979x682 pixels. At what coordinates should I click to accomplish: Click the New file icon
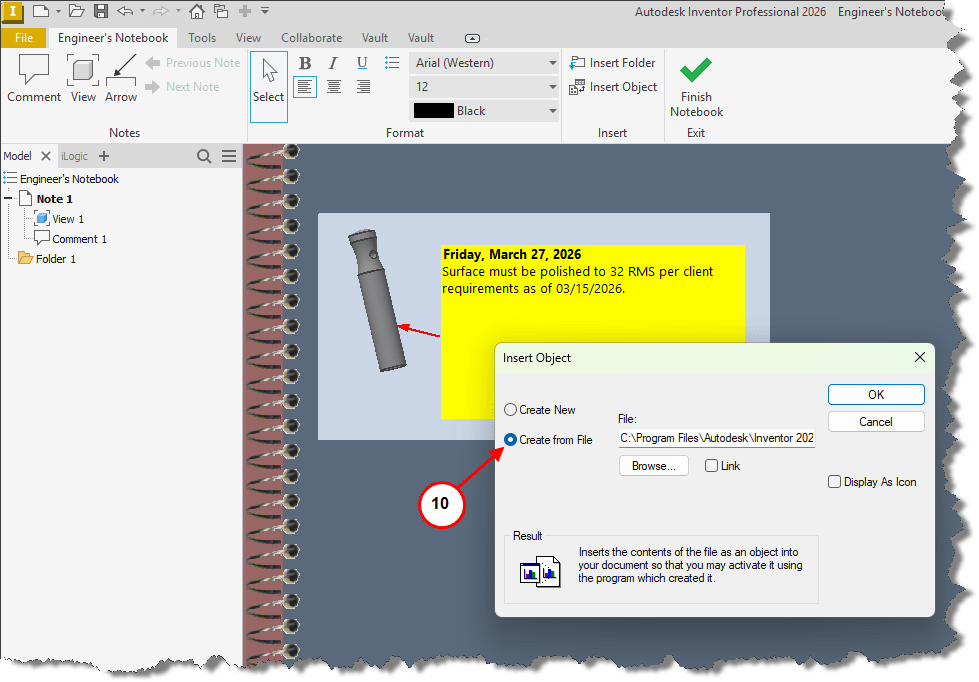[x=41, y=11]
